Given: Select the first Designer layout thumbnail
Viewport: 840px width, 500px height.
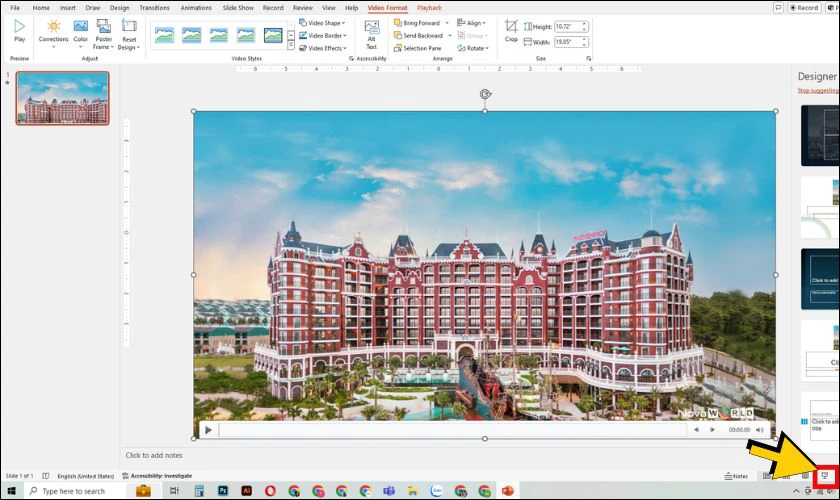Looking at the screenshot, I should pyautogui.click(x=820, y=136).
